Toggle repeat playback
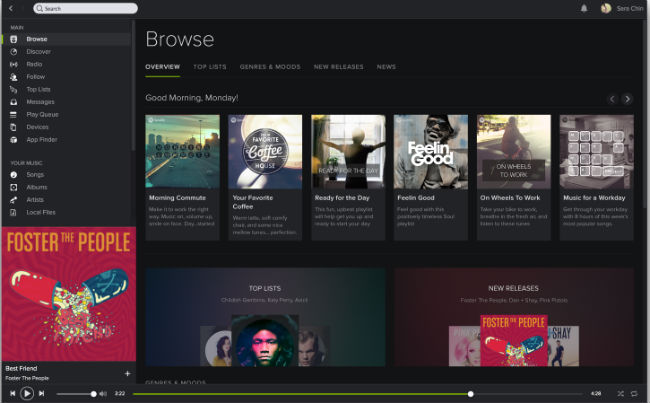This screenshot has width=650, height=403. tap(634, 393)
